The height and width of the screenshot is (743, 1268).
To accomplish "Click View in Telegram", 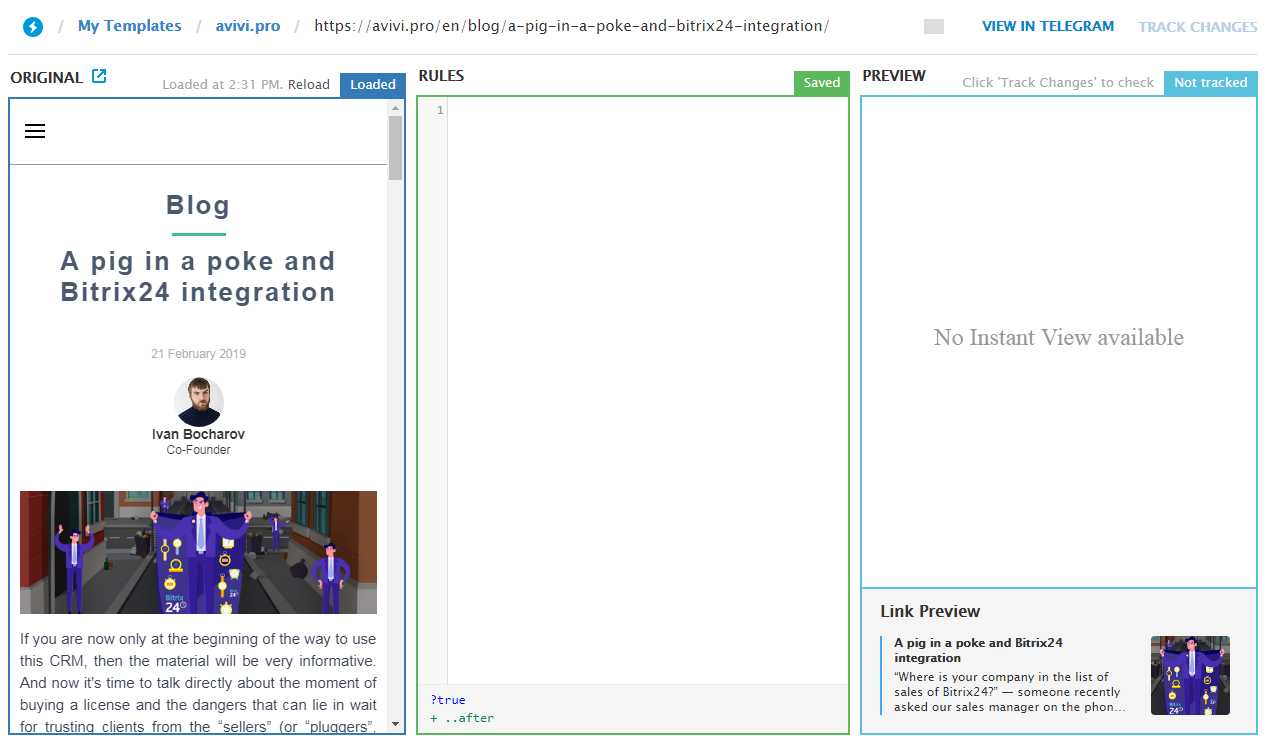I will pos(1048,26).
